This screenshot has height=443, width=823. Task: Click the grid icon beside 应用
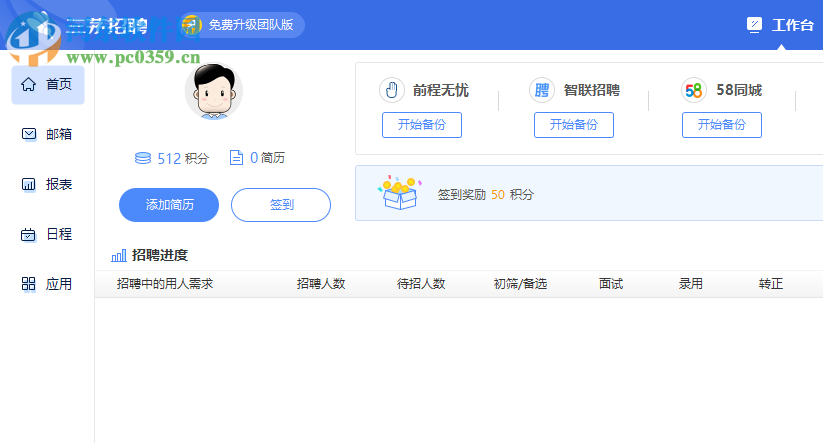(x=28, y=284)
